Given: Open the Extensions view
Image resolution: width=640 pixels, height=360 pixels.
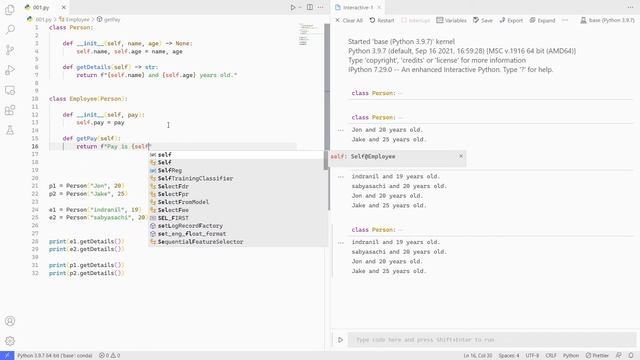Looking at the screenshot, I should tap(10, 110).
